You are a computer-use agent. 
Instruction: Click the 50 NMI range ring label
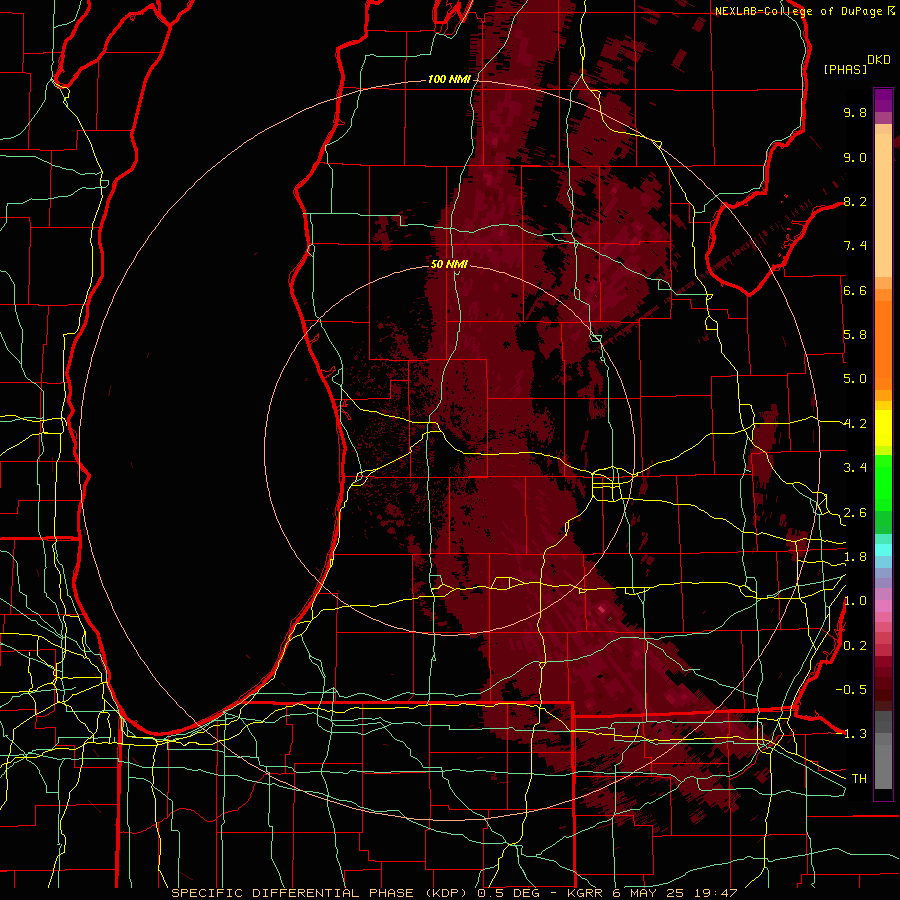point(449,264)
